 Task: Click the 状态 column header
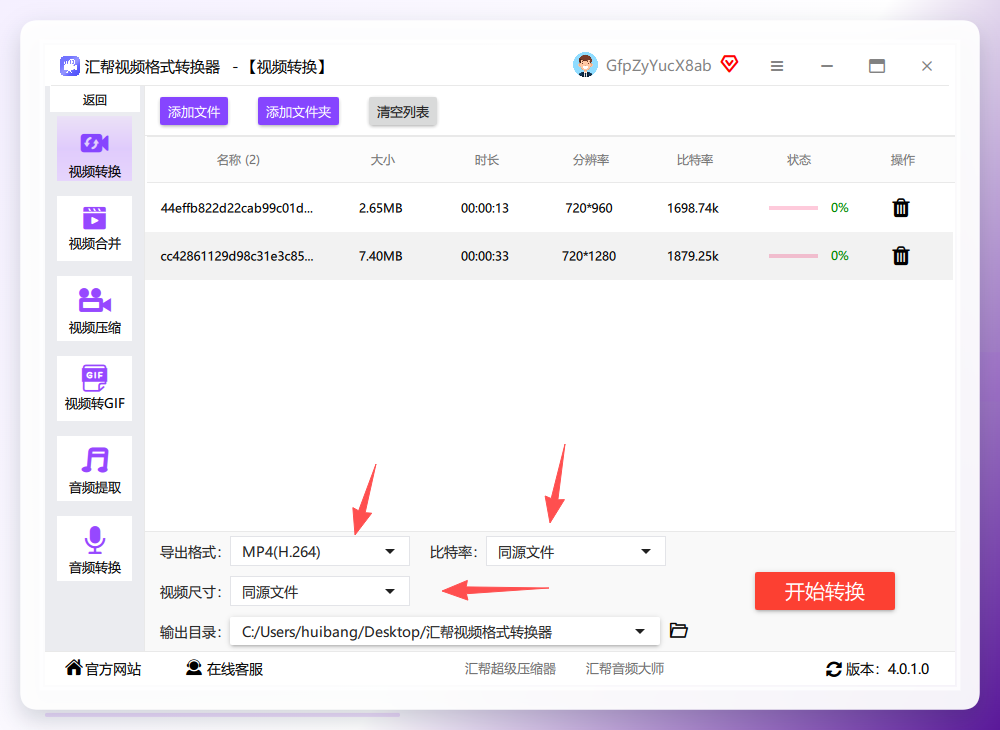[798, 160]
